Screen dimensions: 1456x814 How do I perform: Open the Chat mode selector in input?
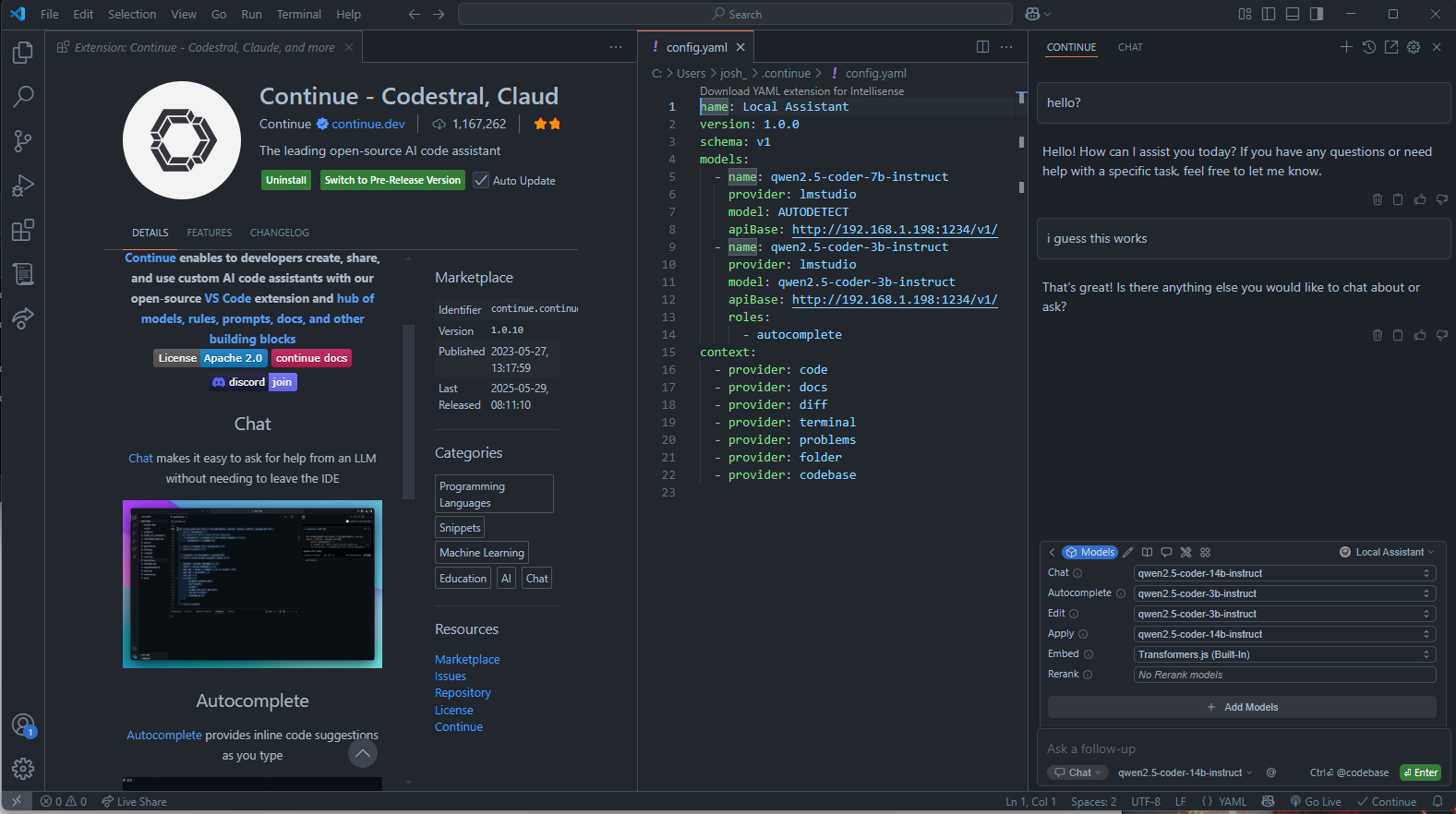pyautogui.click(x=1077, y=772)
